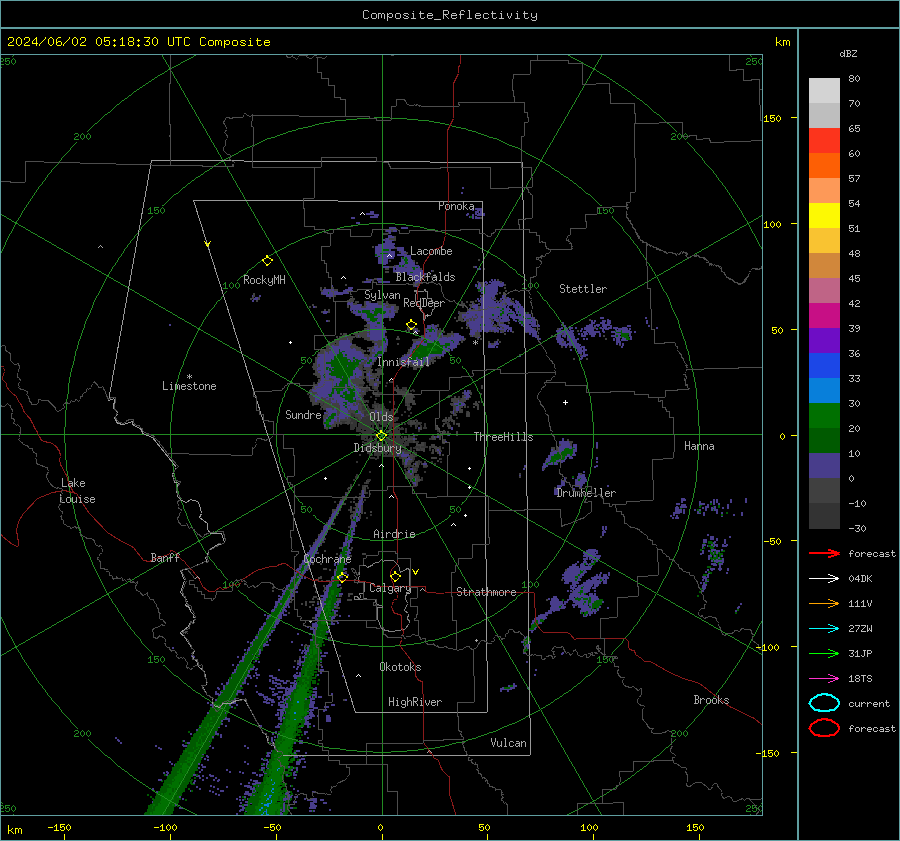Click yellow diamond marker near RockyMH
900x841 pixels.
point(267,261)
